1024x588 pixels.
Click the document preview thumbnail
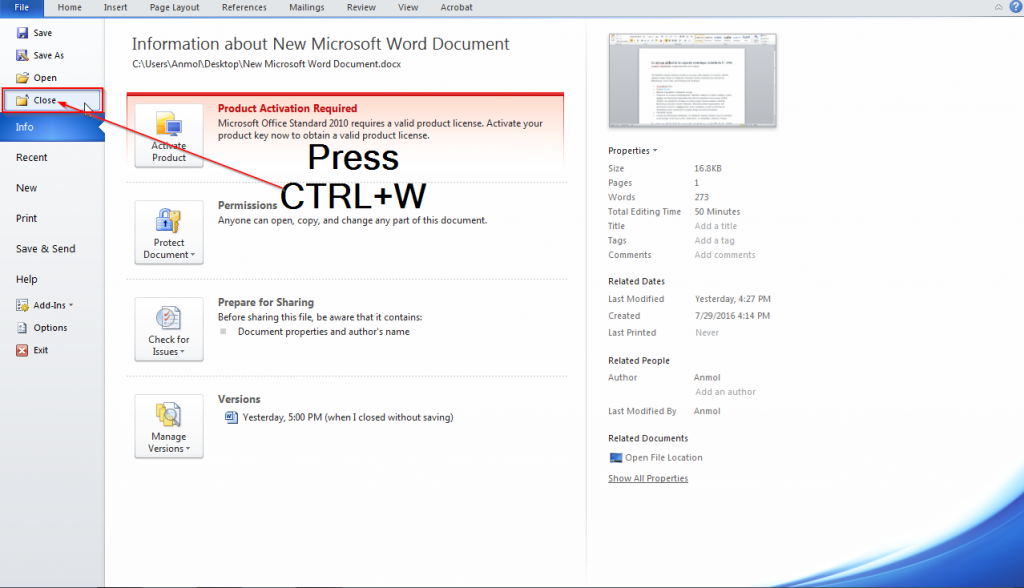(x=692, y=80)
